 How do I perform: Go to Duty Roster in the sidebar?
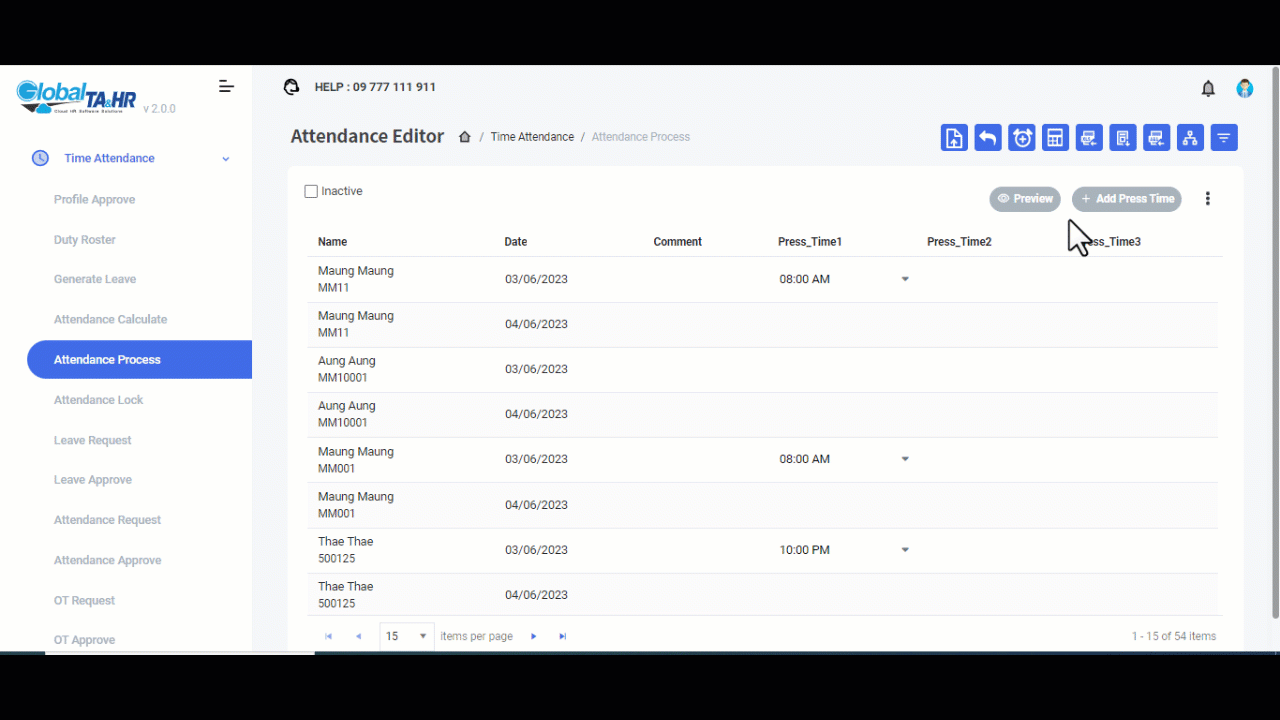(85, 240)
